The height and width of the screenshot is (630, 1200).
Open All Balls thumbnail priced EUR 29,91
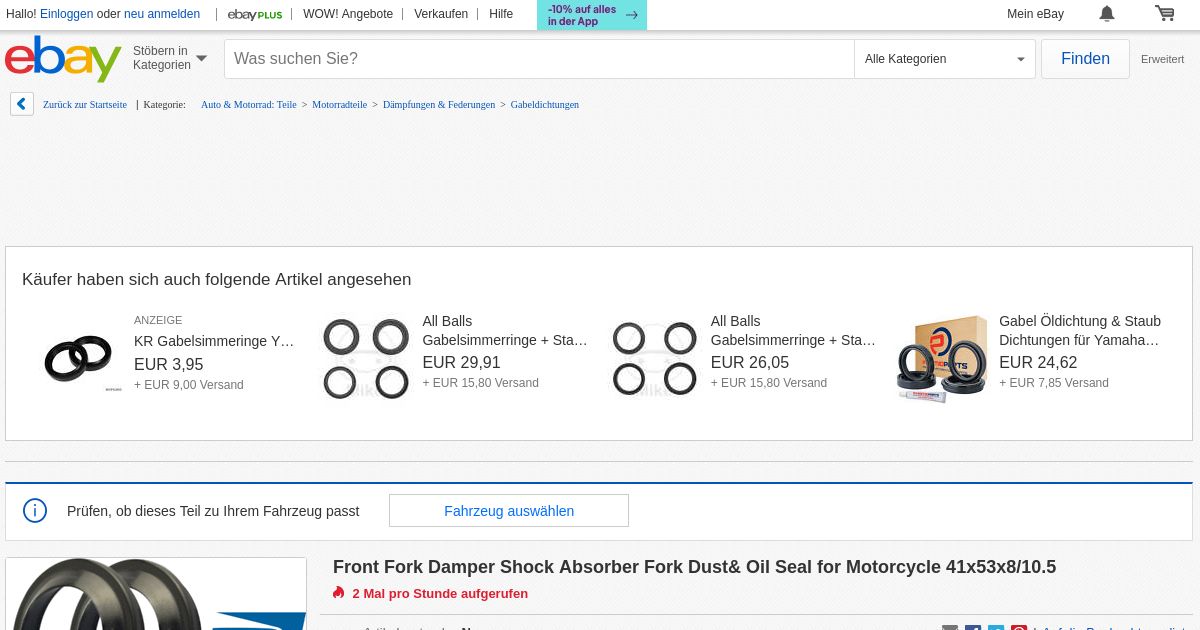pyautogui.click(x=366, y=359)
